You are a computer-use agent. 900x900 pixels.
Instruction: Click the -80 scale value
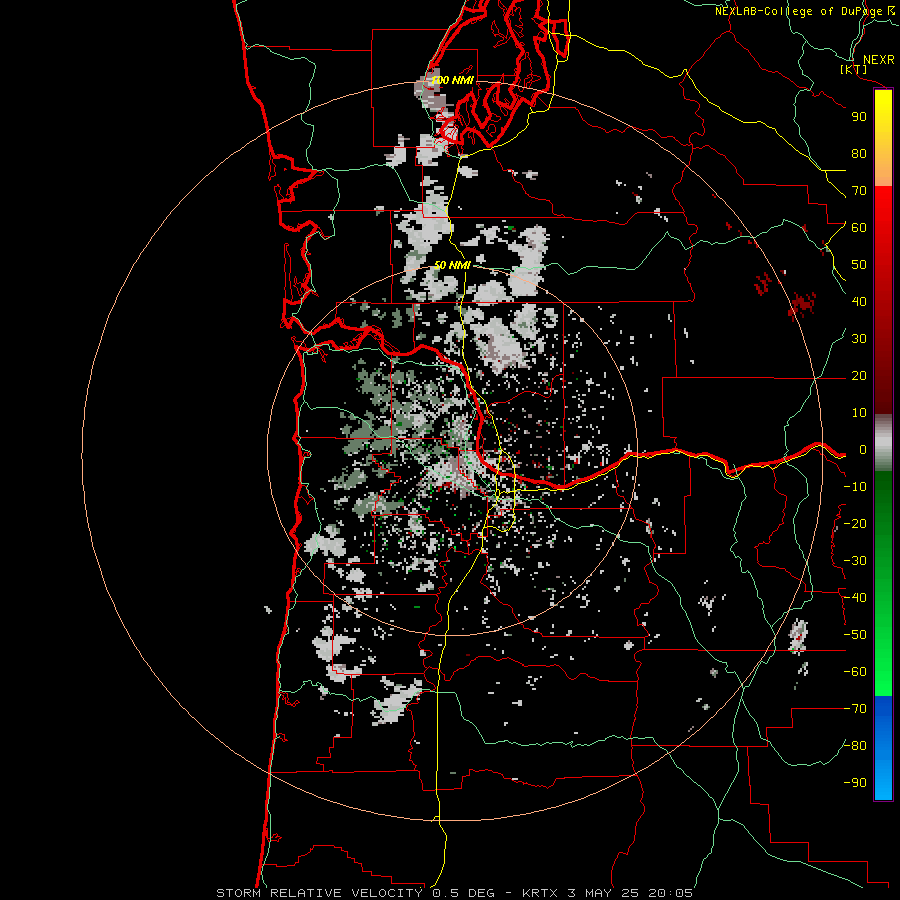[x=855, y=746]
